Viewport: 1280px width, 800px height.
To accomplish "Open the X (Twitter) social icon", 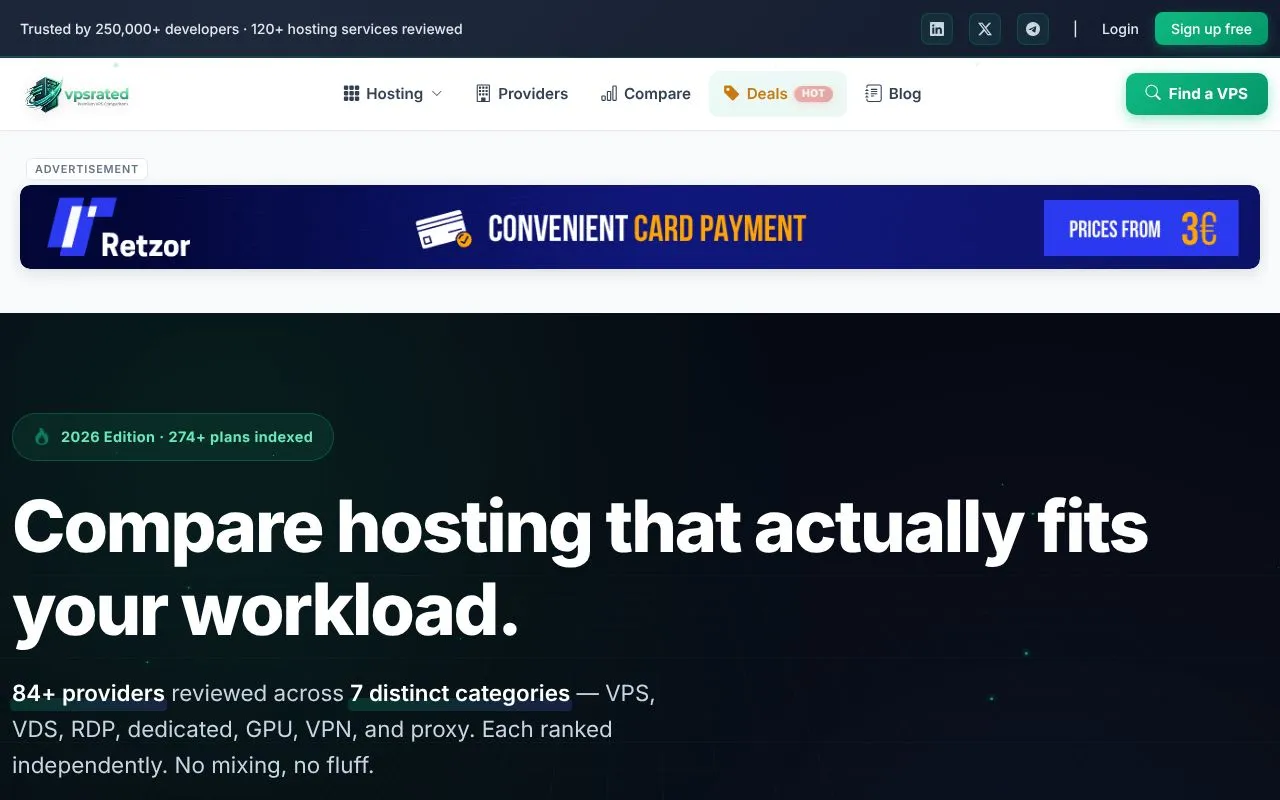I will pos(985,29).
